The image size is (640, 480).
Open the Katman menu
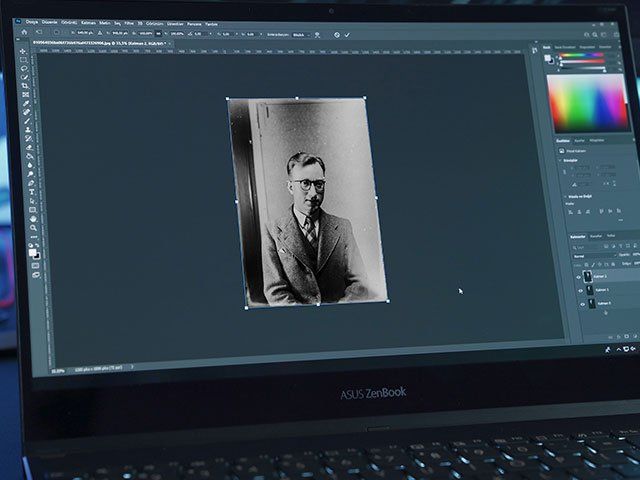88,23
